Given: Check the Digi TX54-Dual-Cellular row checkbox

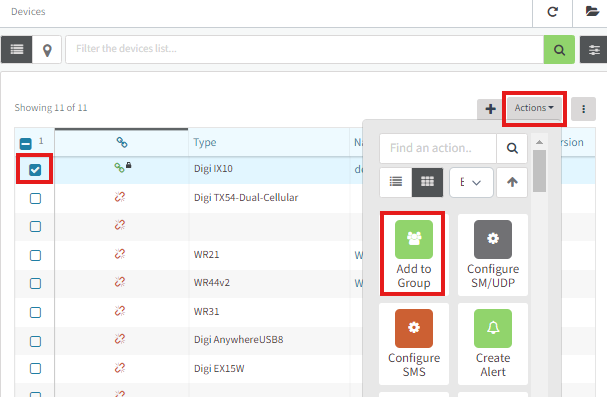Looking at the screenshot, I should click(x=35, y=198).
